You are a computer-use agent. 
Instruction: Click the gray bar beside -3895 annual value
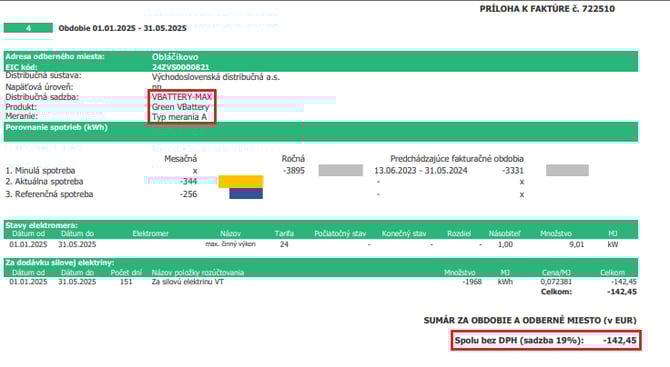click(x=341, y=170)
